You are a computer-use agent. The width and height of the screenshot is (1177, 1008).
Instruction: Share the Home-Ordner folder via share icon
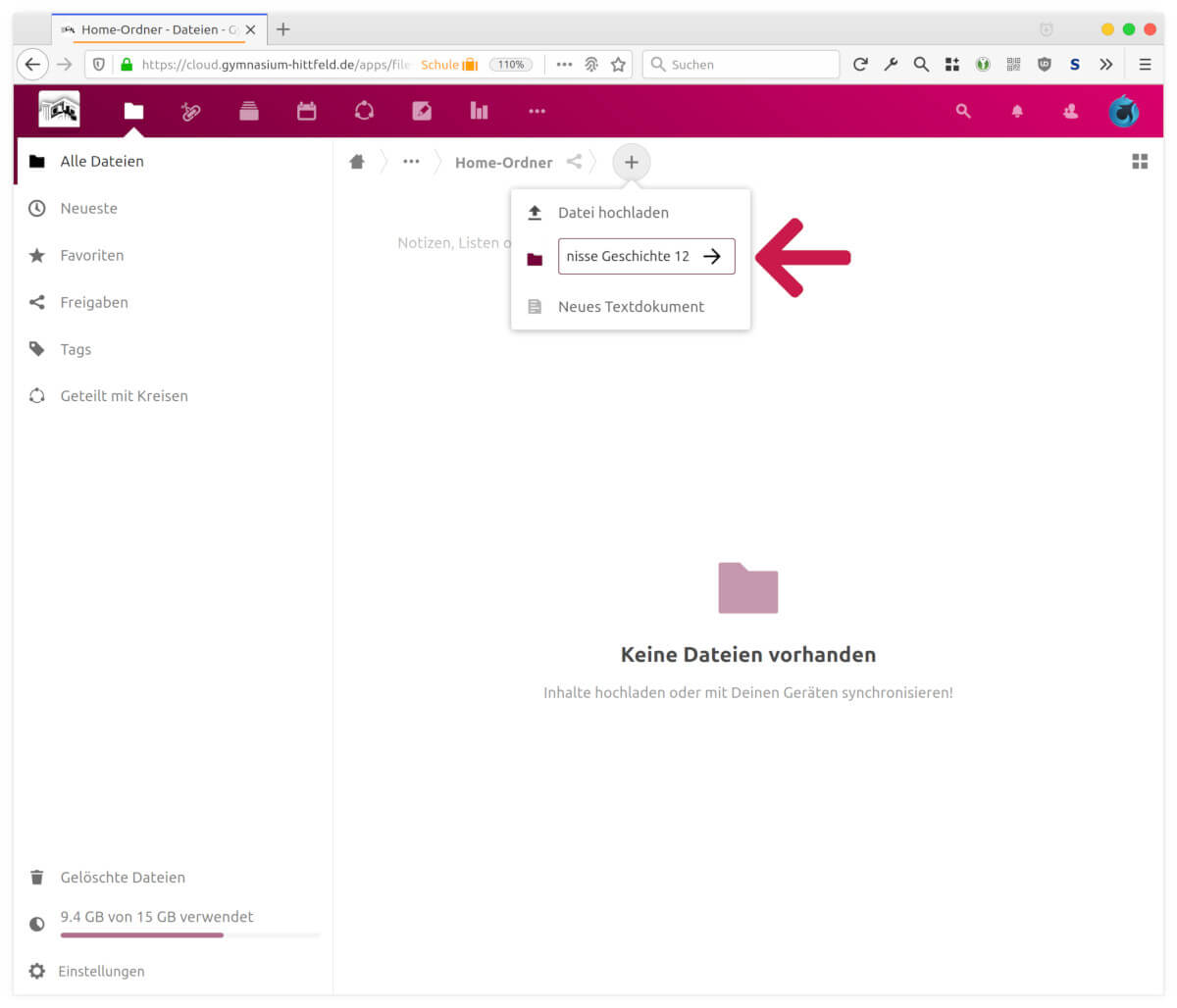[x=574, y=162]
